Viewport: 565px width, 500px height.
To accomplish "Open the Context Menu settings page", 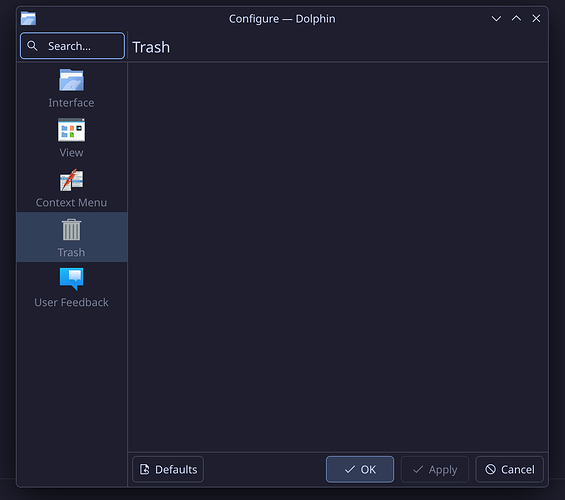I will pyautogui.click(x=71, y=188).
